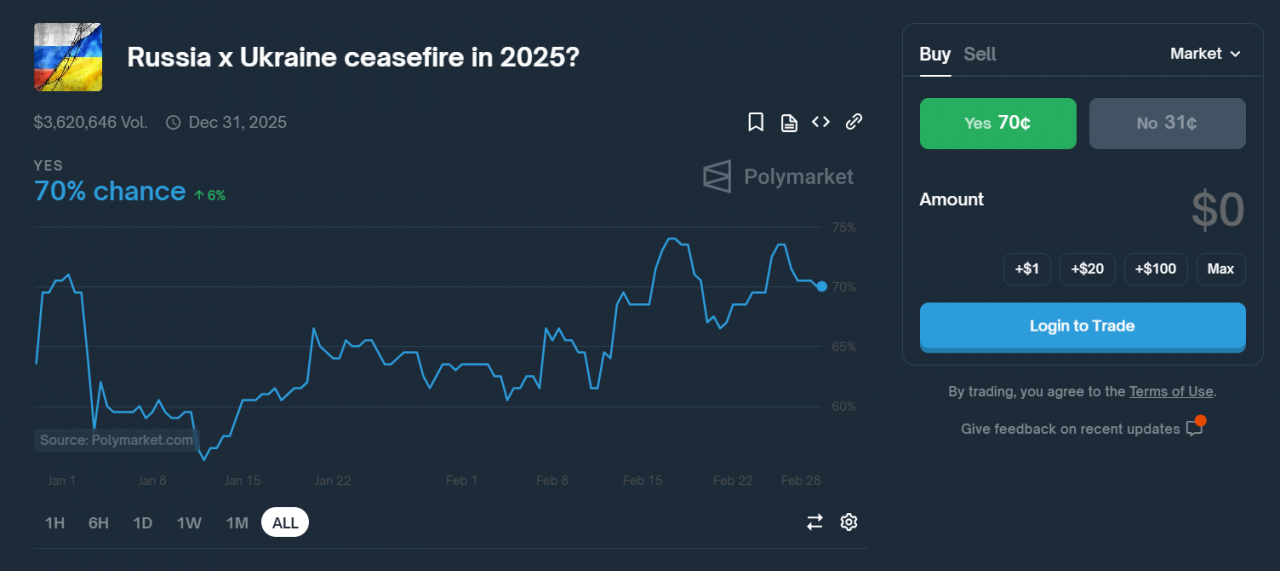
Task: Click the embed code icon
Action: tap(821, 122)
